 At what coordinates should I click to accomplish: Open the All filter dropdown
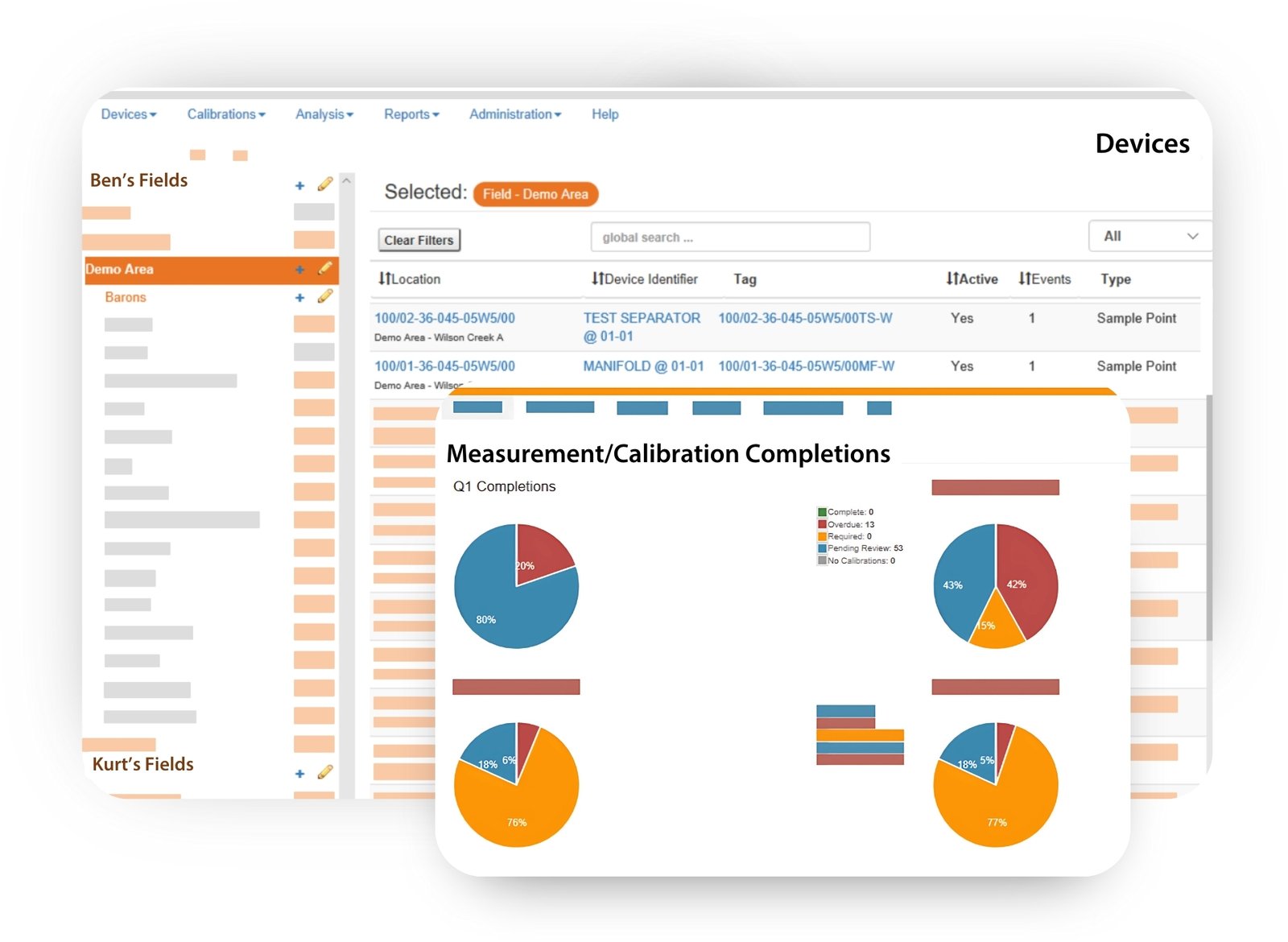point(1150,237)
